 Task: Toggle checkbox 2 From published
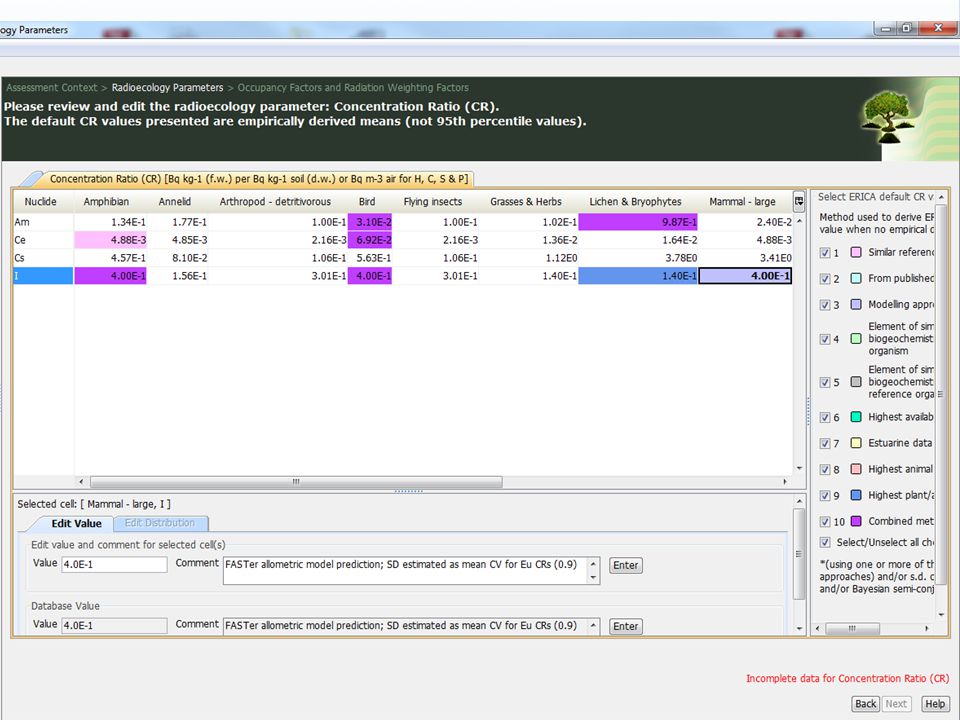[825, 279]
